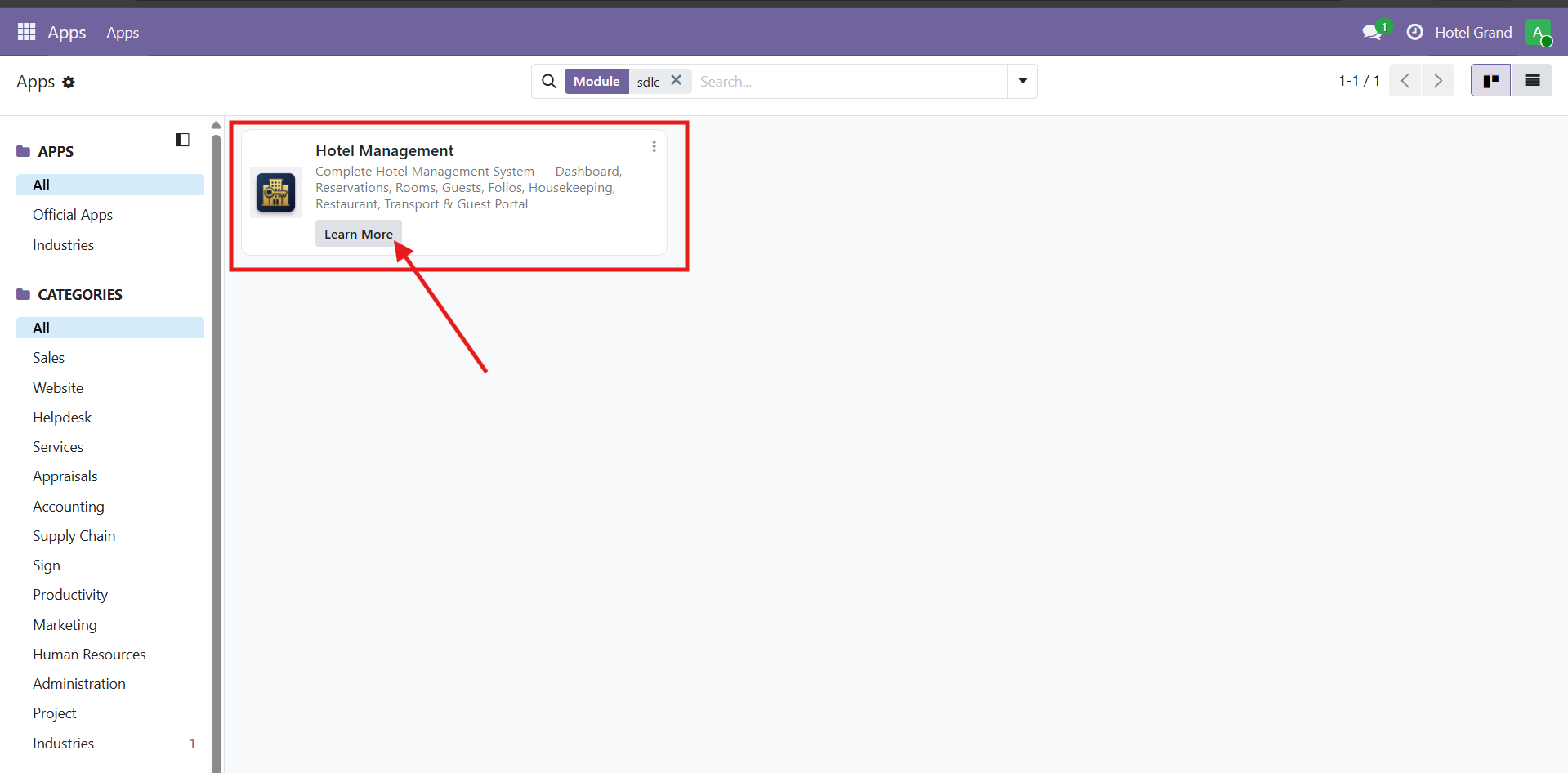Collapse the left sidebar panel
The image size is (1568, 773).
point(182,140)
